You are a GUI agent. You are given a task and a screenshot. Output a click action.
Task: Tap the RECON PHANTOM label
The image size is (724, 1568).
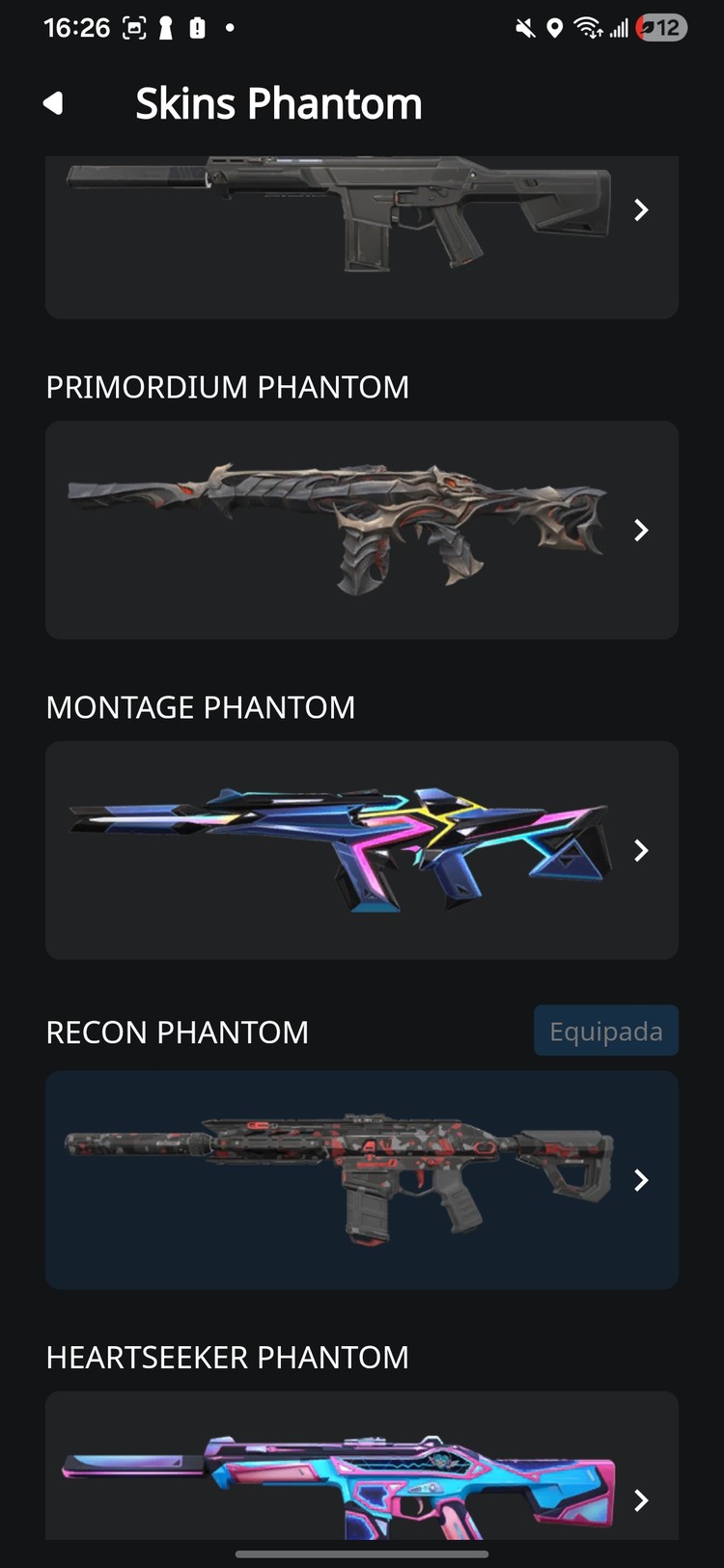pyautogui.click(x=178, y=1032)
